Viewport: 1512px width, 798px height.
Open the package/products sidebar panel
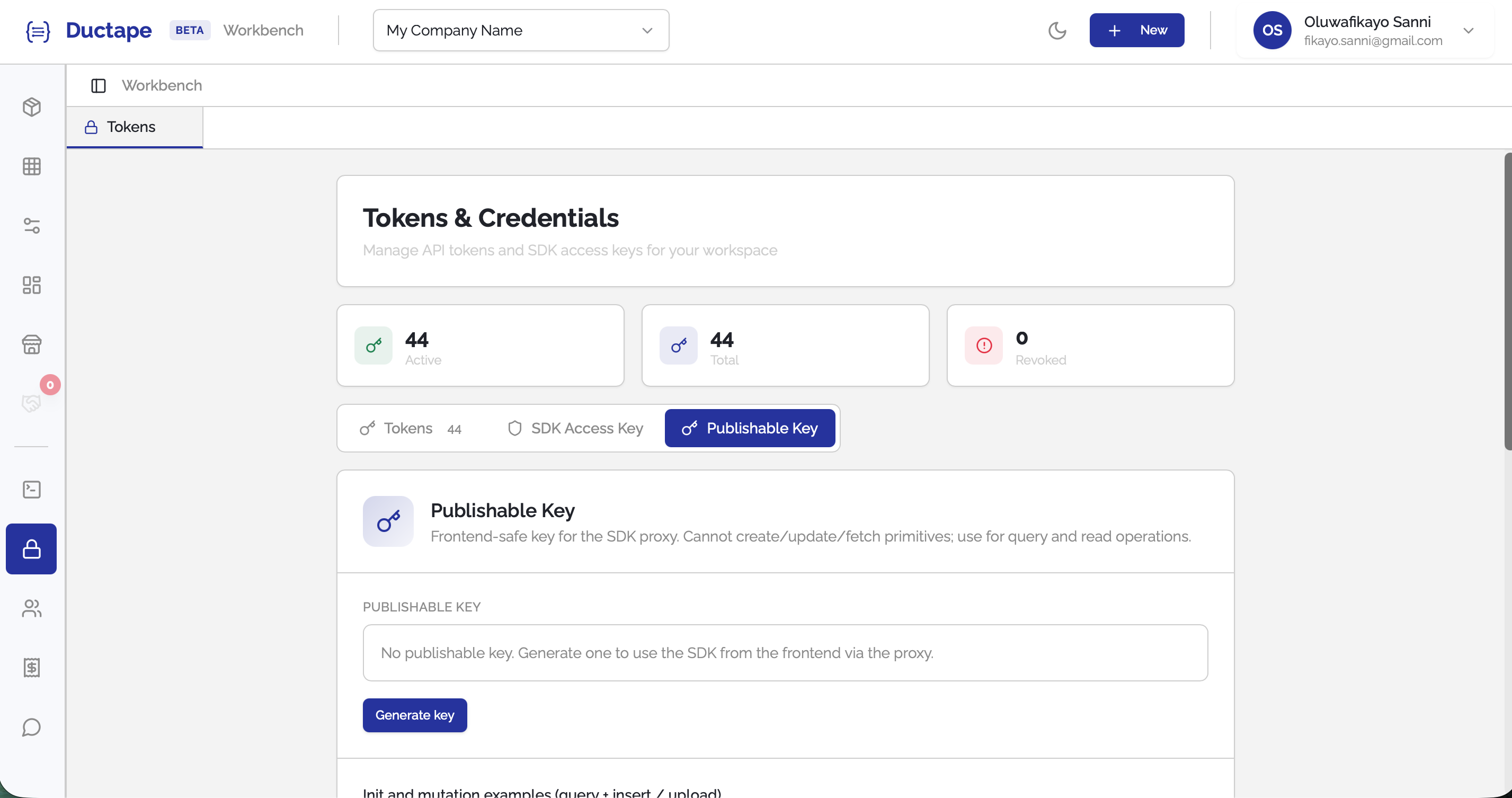pos(31,108)
